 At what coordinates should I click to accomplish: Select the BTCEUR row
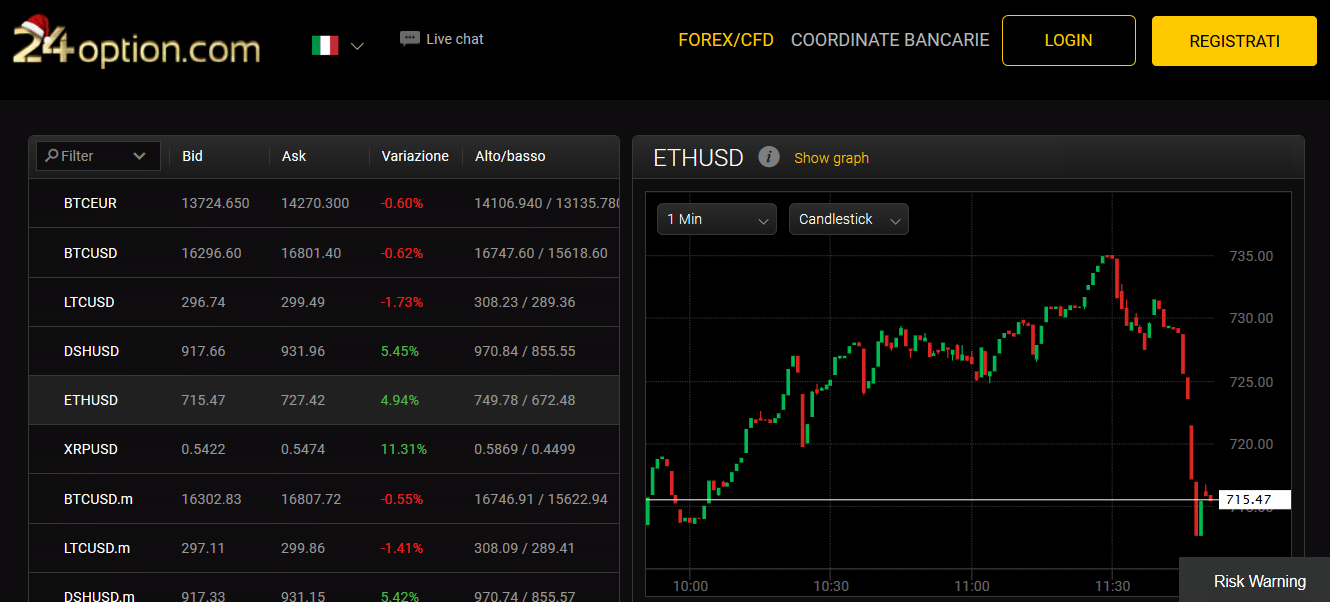324,203
